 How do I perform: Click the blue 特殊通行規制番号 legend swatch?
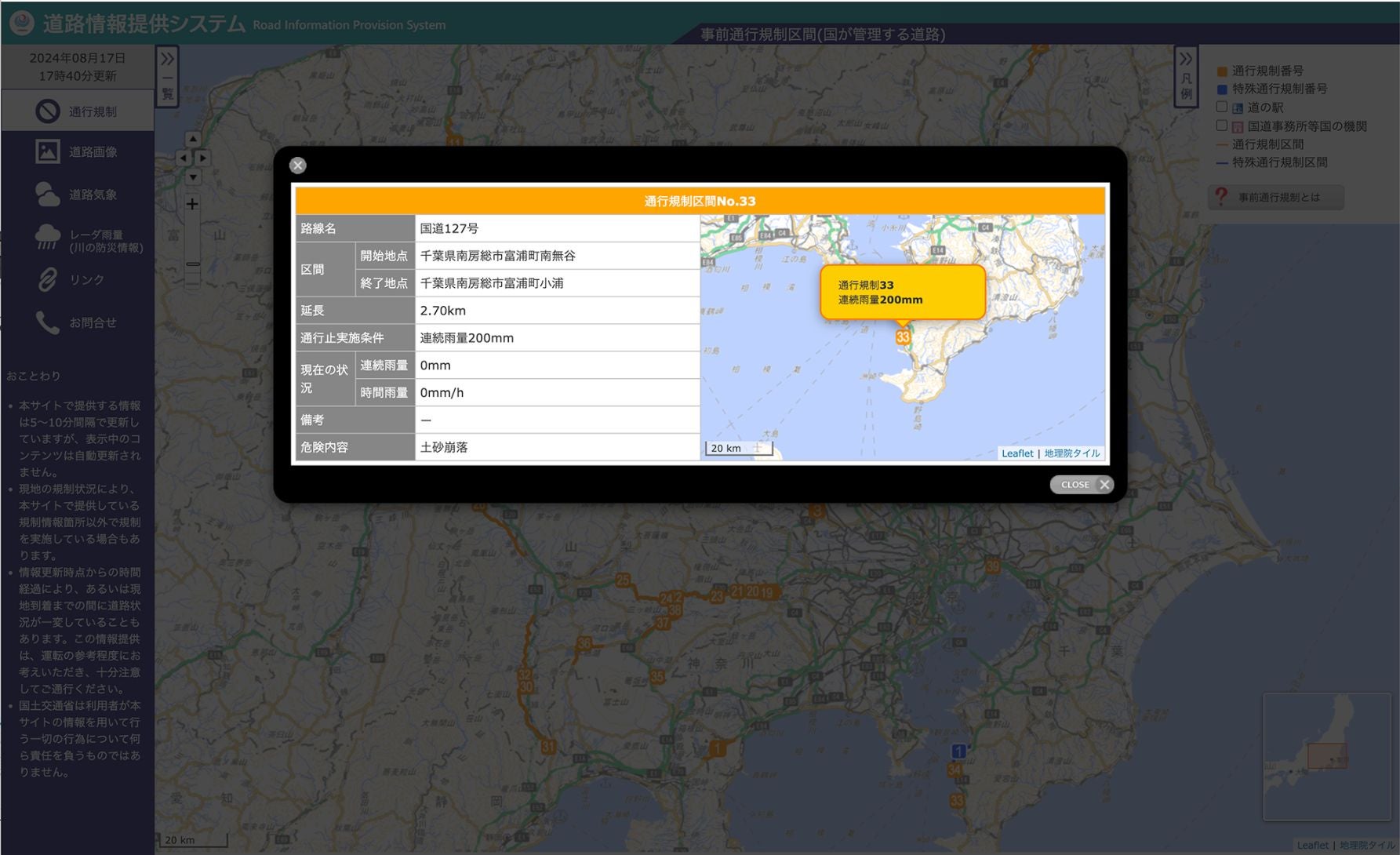click(1221, 89)
